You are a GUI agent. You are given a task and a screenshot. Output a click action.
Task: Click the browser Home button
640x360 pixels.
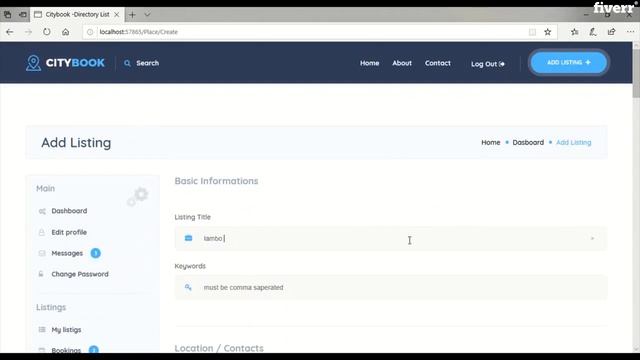point(65,32)
